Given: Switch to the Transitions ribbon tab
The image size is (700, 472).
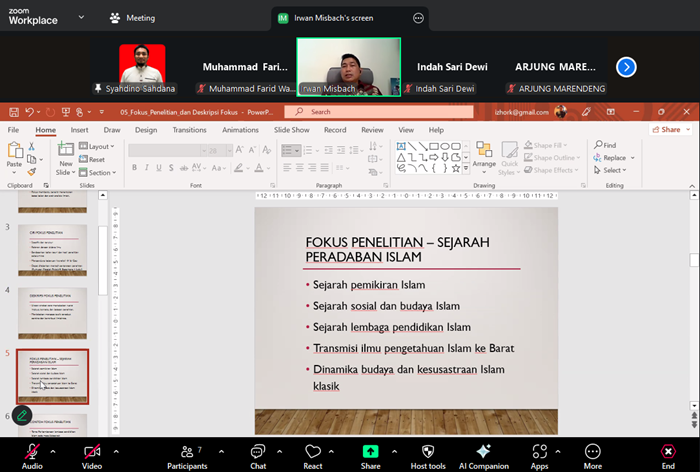Looking at the screenshot, I should (189, 130).
